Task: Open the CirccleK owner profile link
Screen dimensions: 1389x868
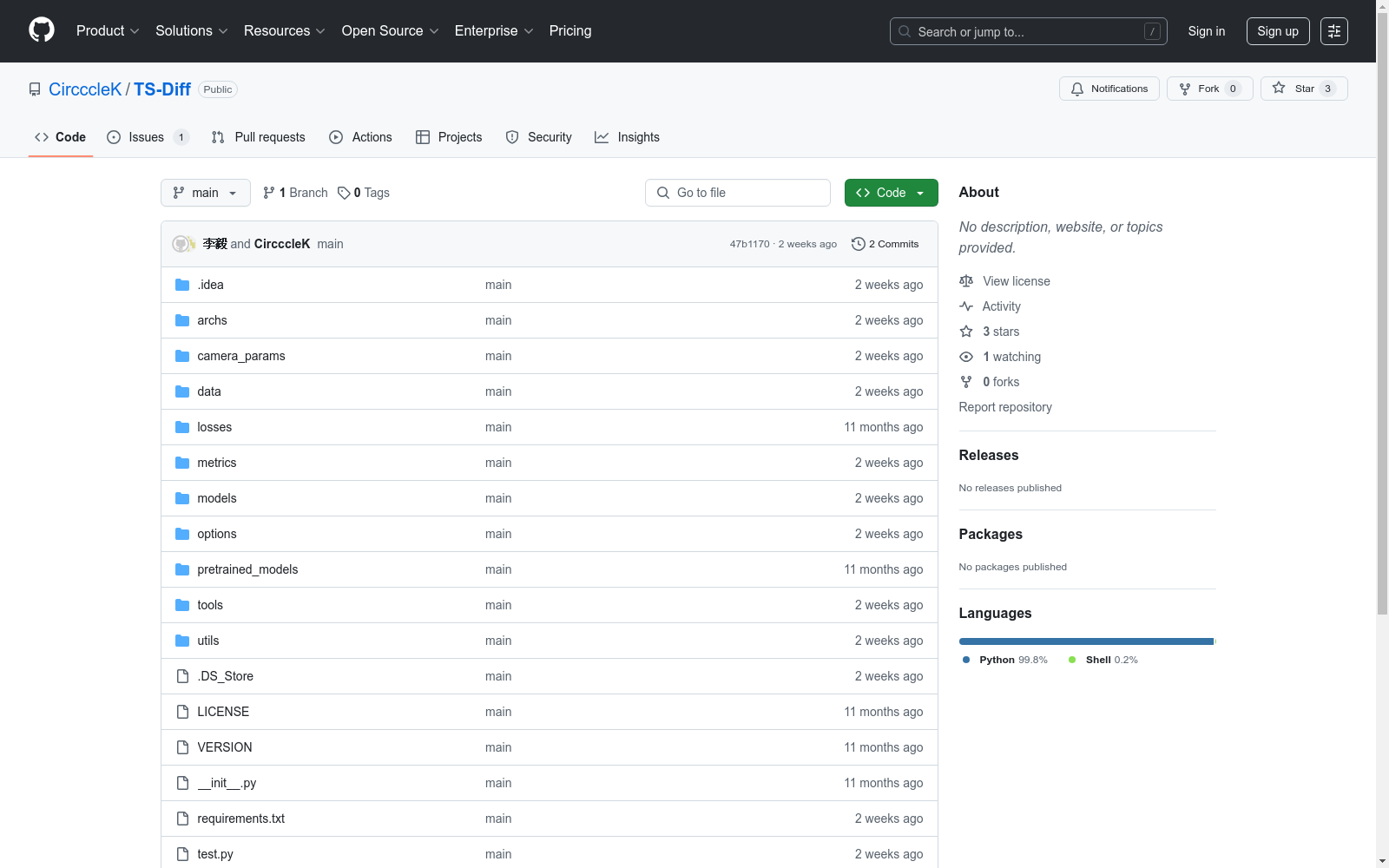Action: 85,89
